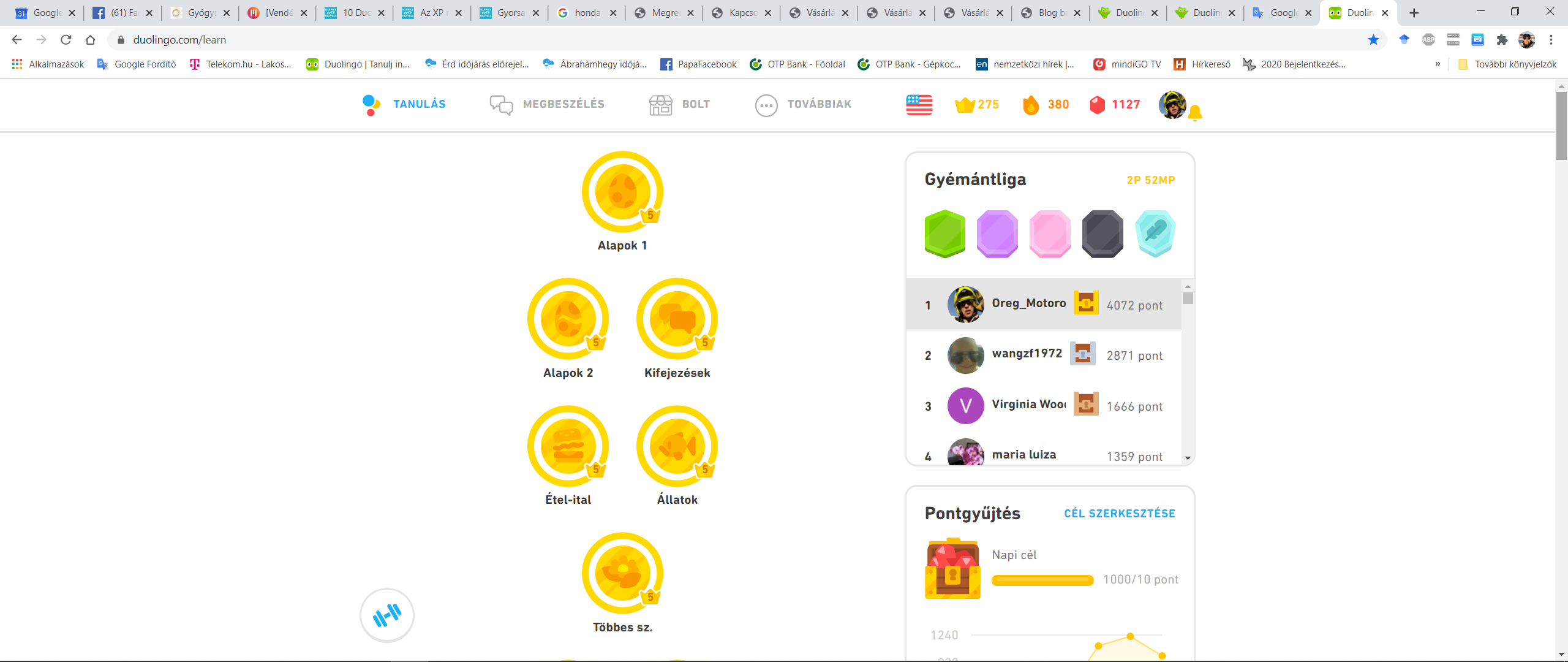Click the yellow notification bell
Viewport: 1568px width, 662px height.
(1195, 113)
